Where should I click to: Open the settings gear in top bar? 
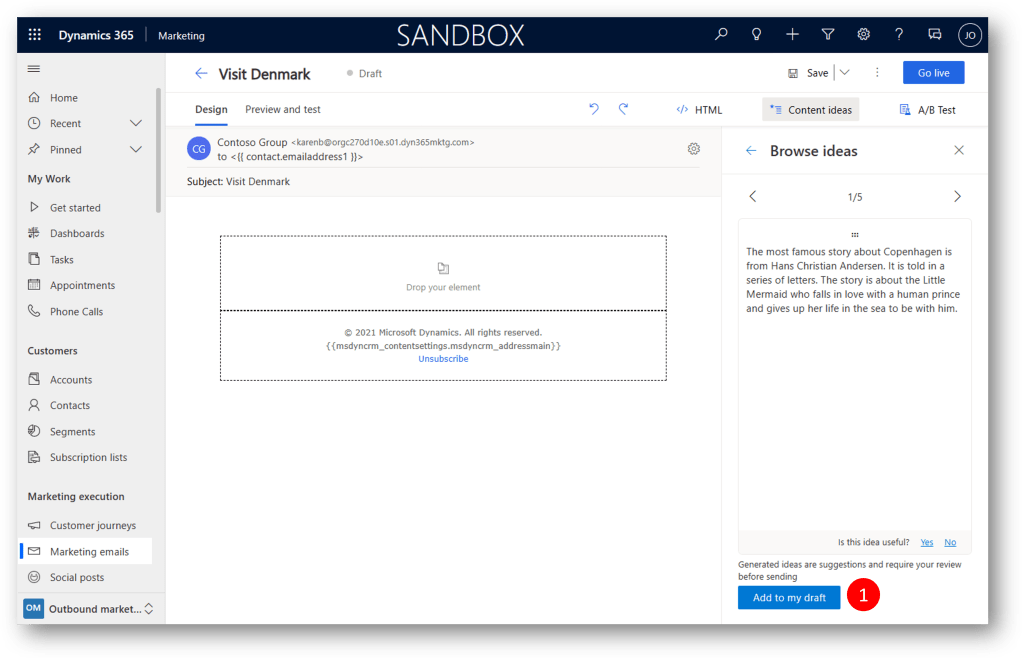click(864, 35)
